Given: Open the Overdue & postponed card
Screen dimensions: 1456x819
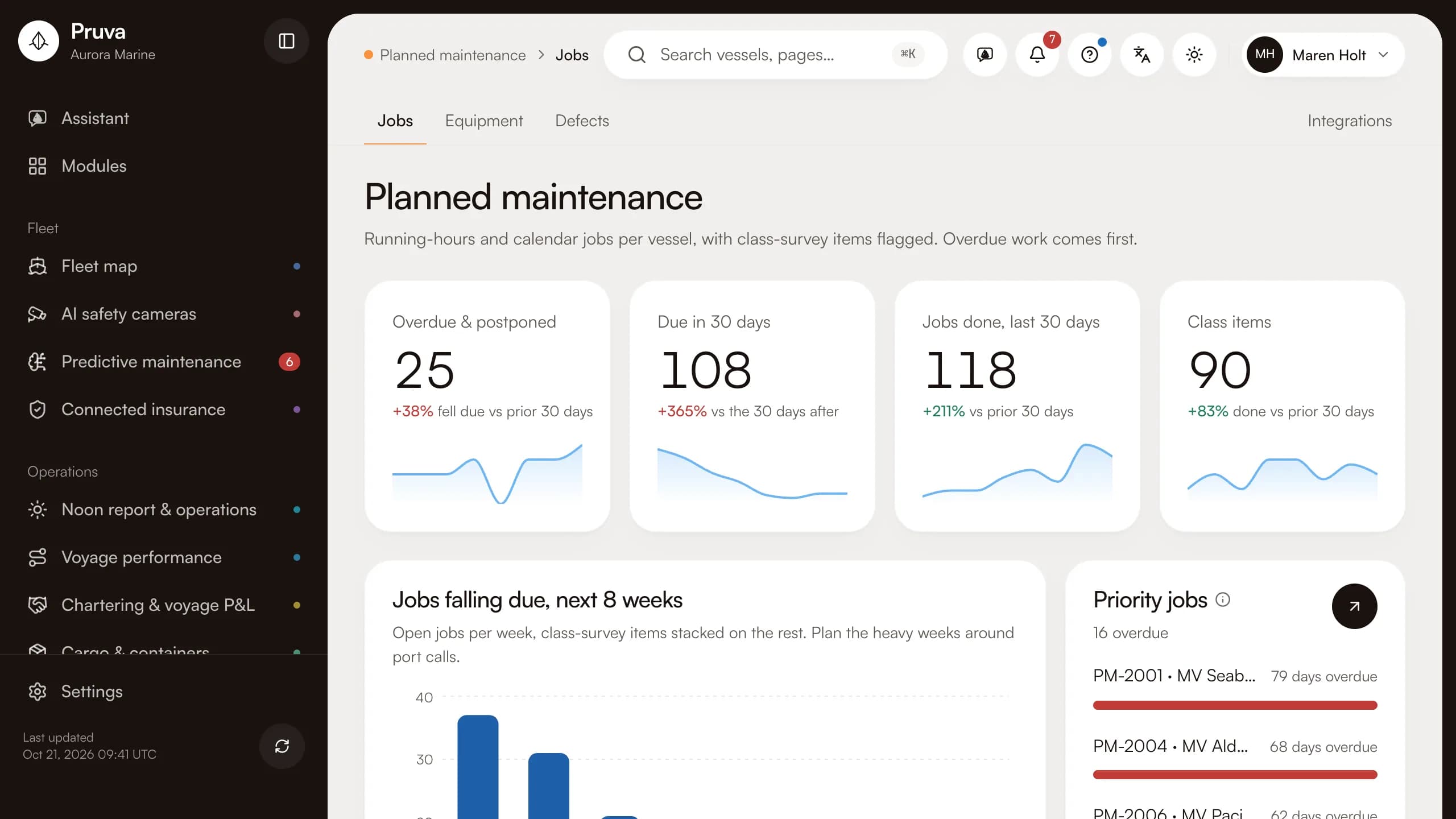Looking at the screenshot, I should click(x=487, y=406).
